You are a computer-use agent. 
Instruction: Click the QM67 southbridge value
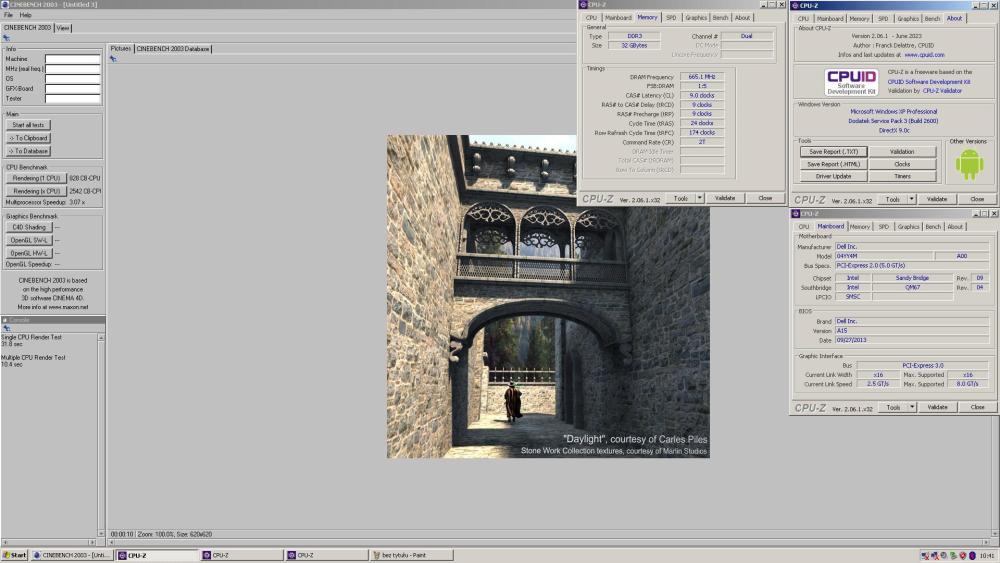coord(912,288)
